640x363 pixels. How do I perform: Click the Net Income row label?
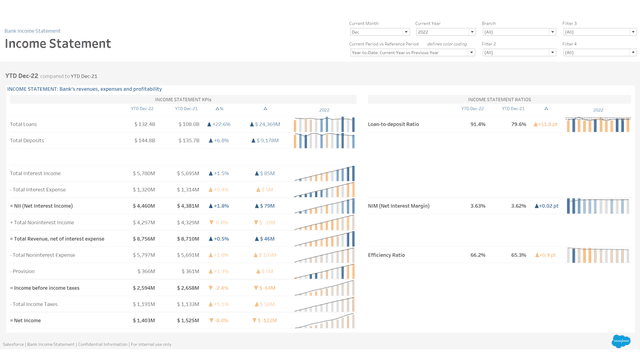[x=25, y=321]
